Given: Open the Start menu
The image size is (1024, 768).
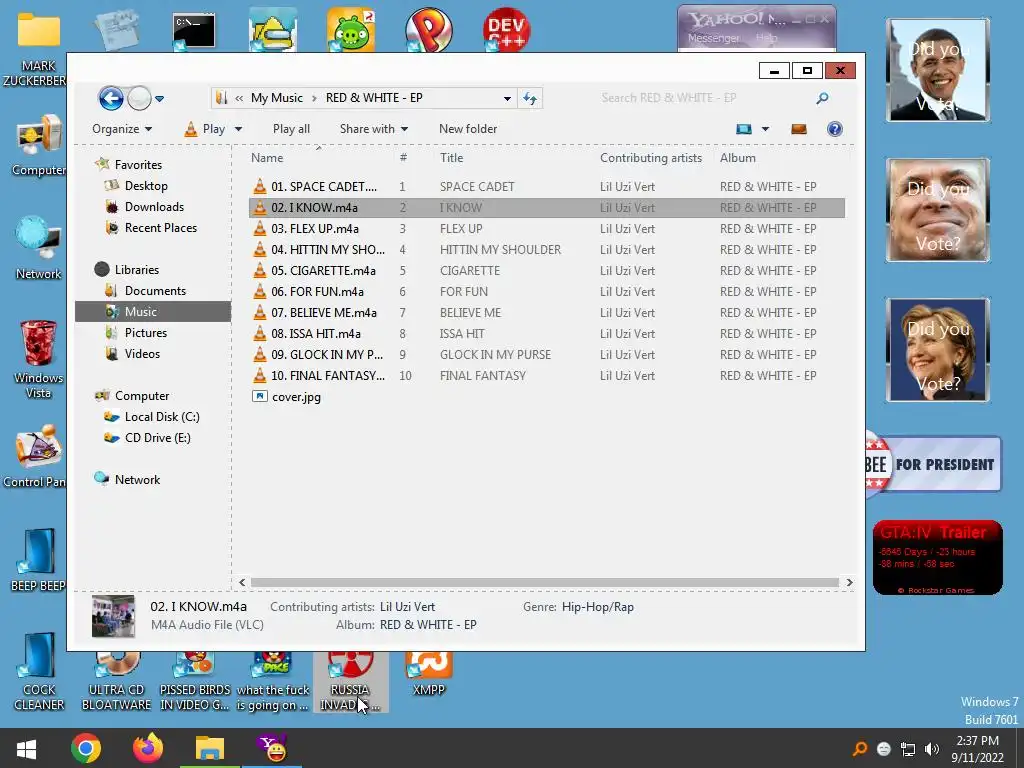Looking at the screenshot, I should (26, 748).
